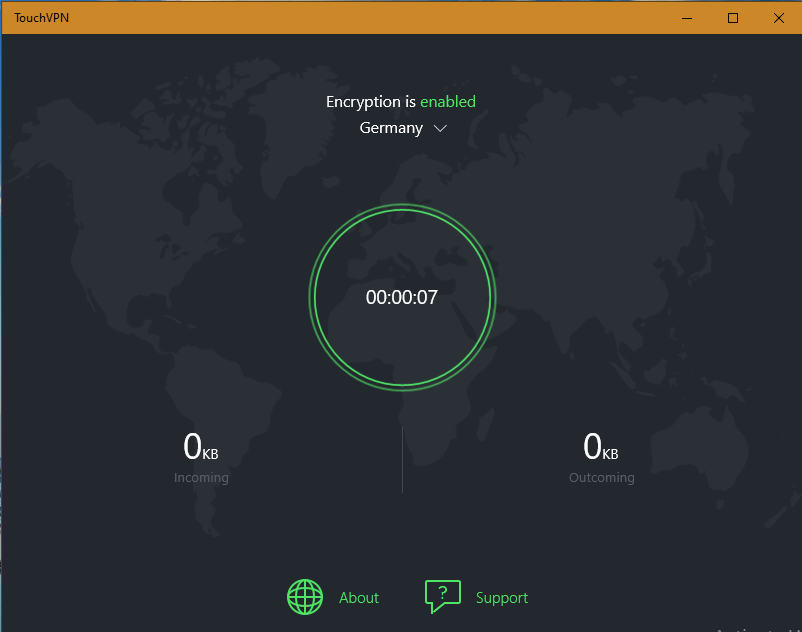Image resolution: width=802 pixels, height=632 pixels.
Task: Click the green globe About icon
Action: tap(305, 597)
